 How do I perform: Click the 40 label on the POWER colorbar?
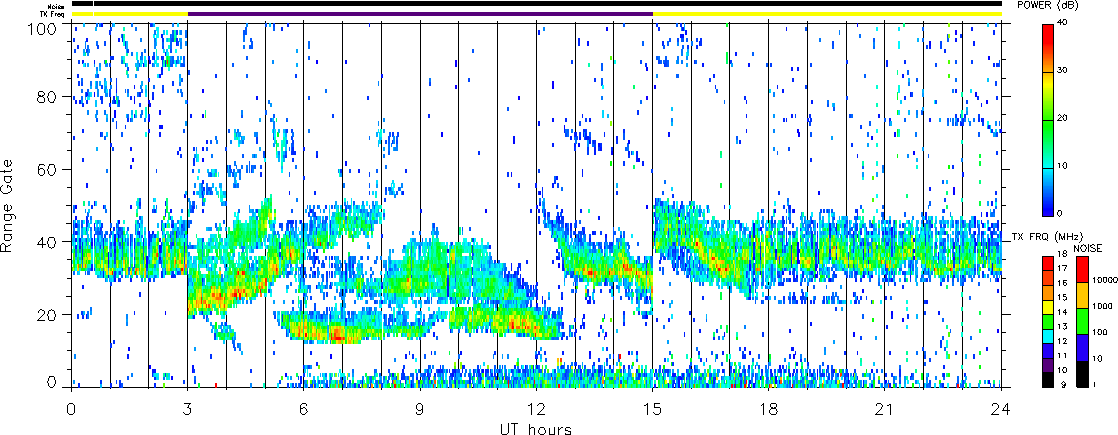1062,24
